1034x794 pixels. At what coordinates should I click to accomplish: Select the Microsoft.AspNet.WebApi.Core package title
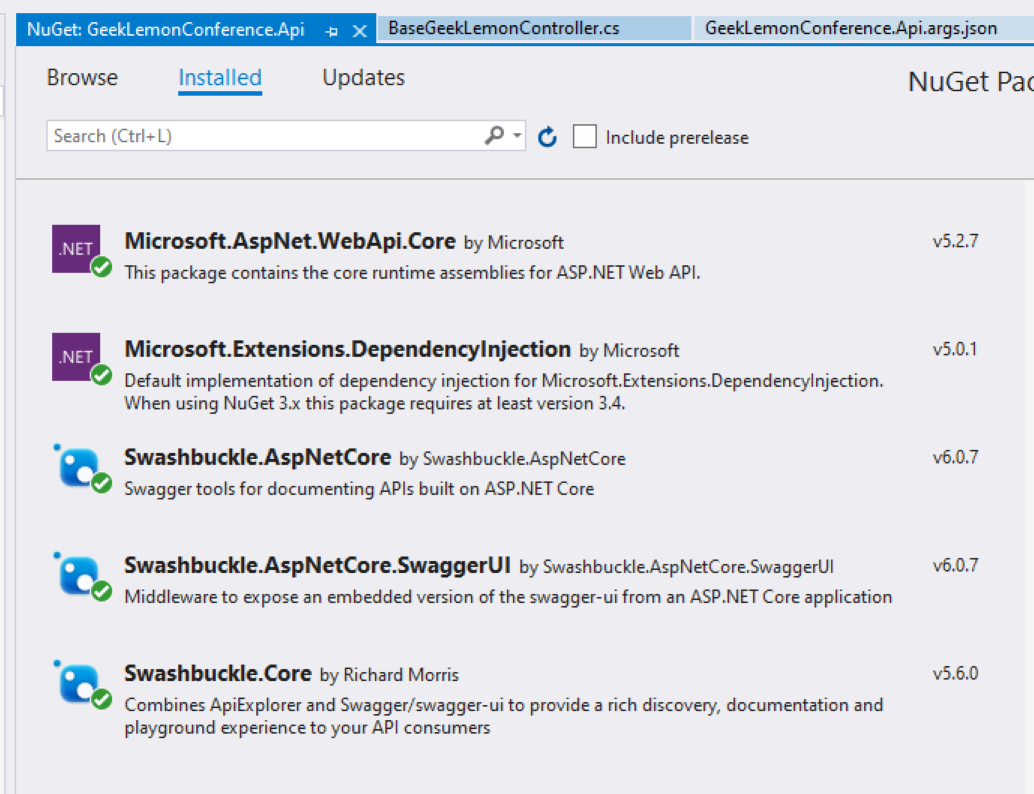[289, 241]
